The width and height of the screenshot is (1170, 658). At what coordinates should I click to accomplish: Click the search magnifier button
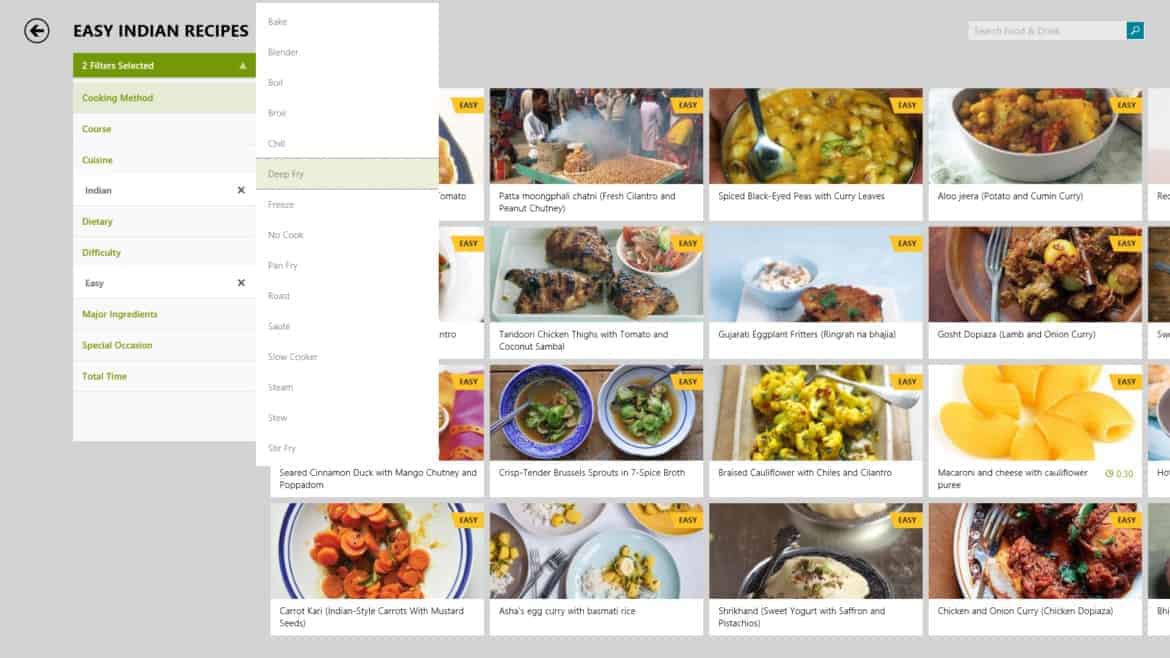pos(1134,31)
